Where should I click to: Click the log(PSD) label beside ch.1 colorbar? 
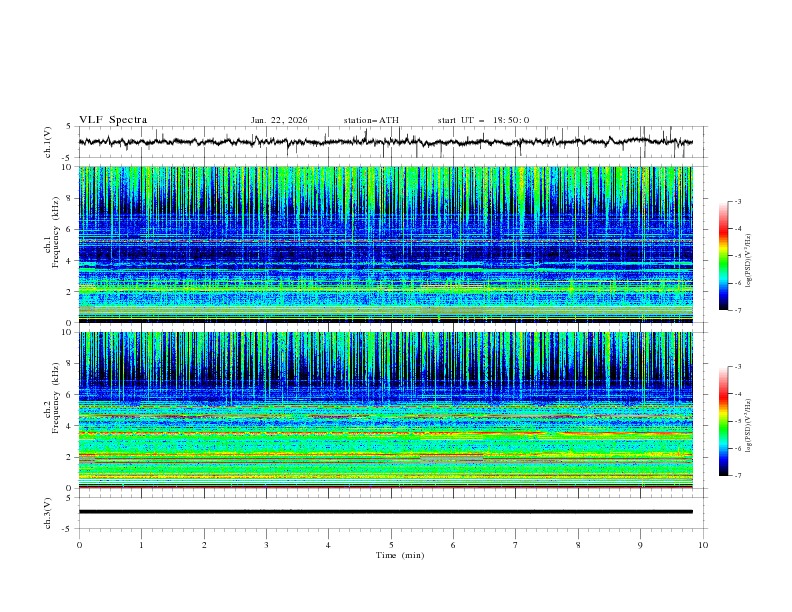tap(749, 261)
